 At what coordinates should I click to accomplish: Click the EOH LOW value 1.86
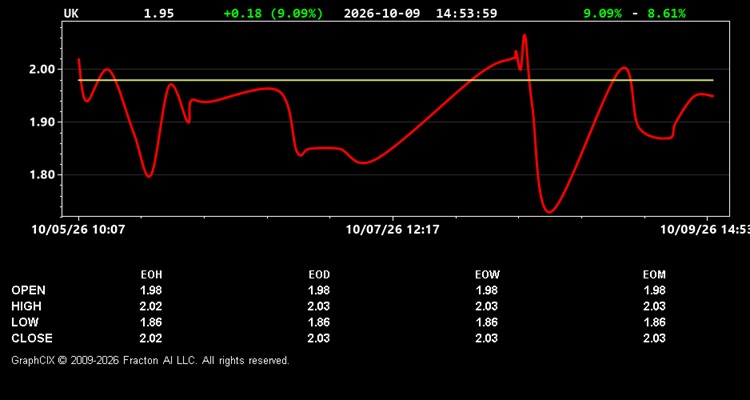click(151, 322)
